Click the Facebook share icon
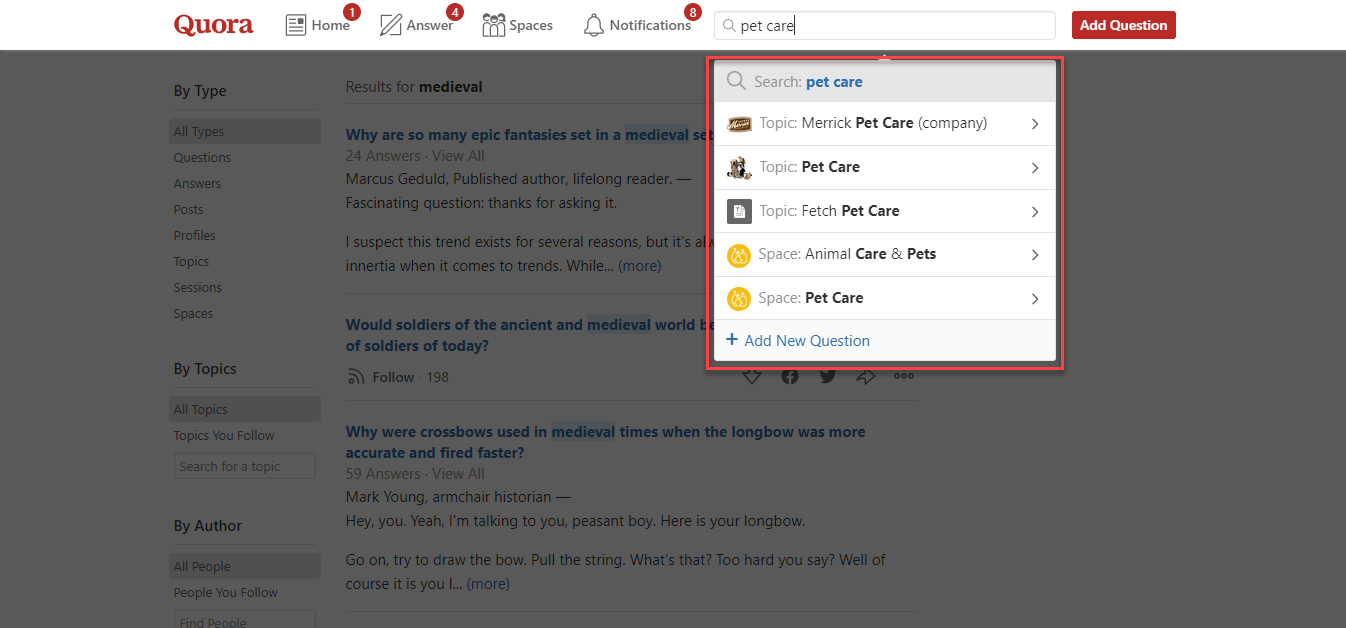Screen dimensions: 1346x628 point(790,376)
